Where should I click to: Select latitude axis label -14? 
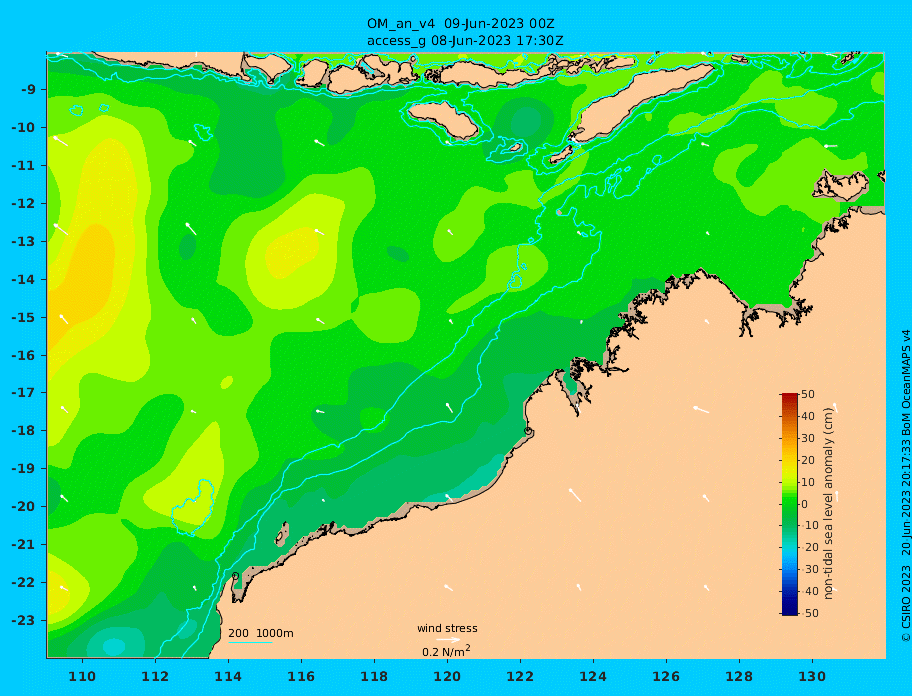click(x=24, y=280)
